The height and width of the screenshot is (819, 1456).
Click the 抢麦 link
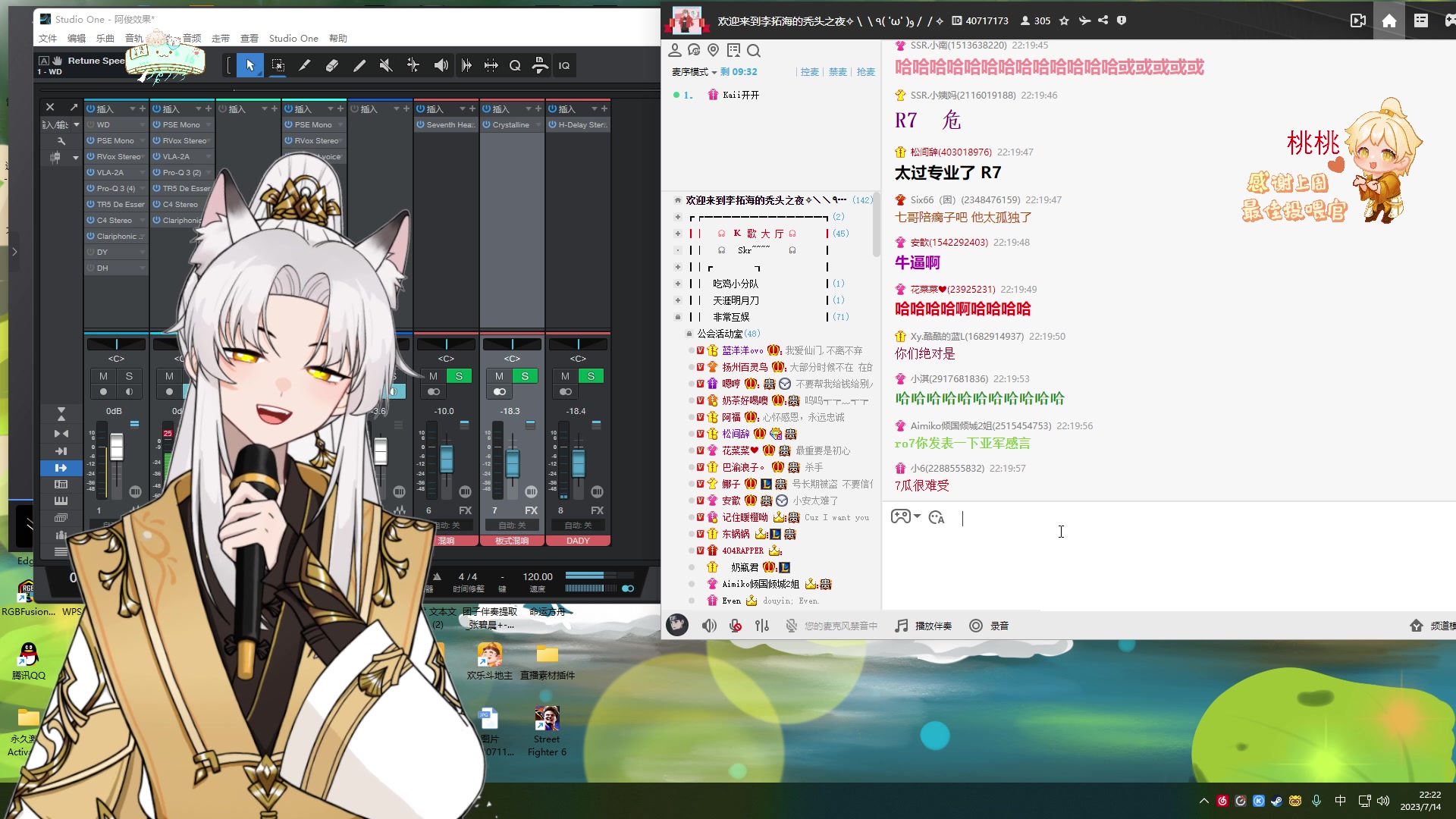[866, 72]
